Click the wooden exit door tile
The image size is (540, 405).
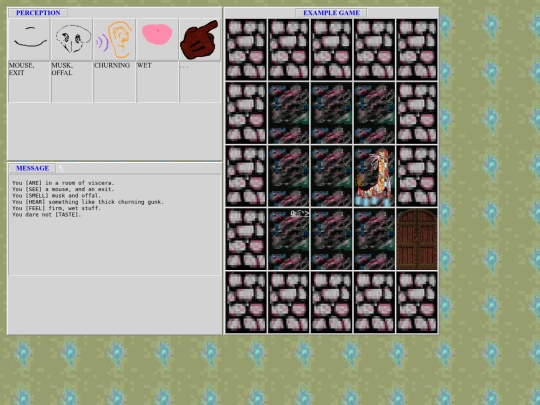pyautogui.click(x=417, y=239)
